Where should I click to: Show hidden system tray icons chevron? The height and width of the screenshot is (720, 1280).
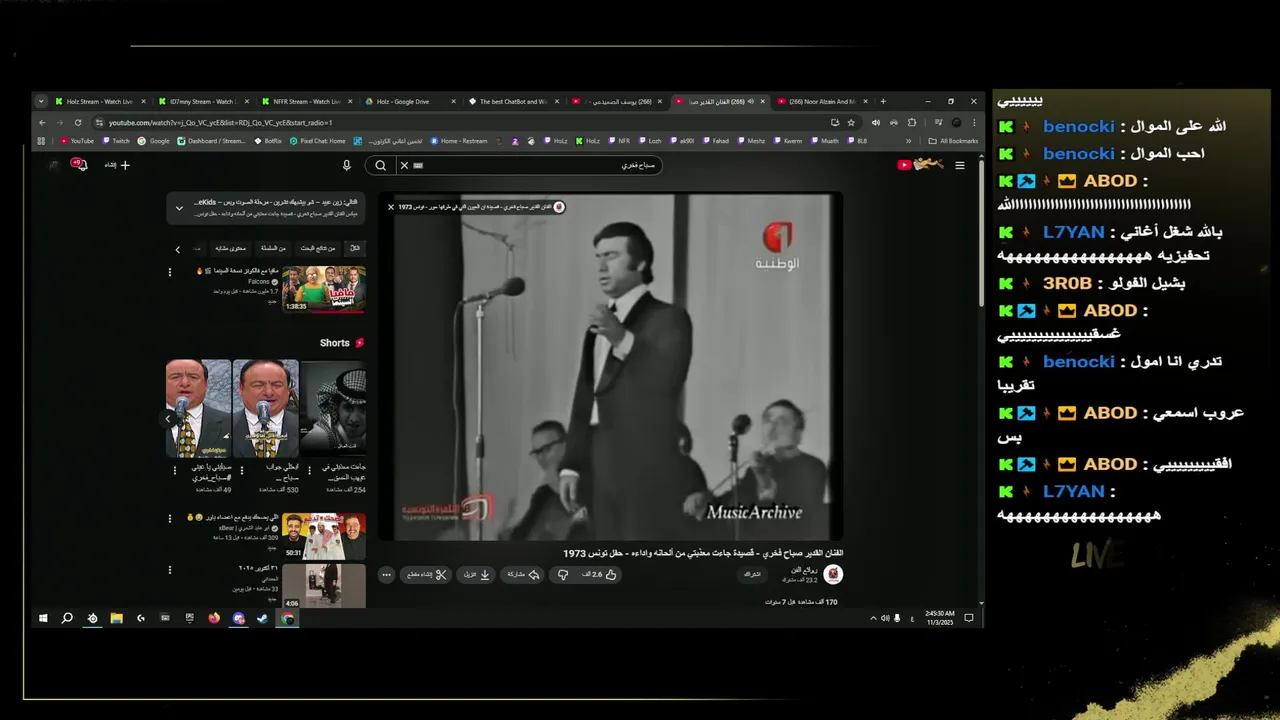873,619
